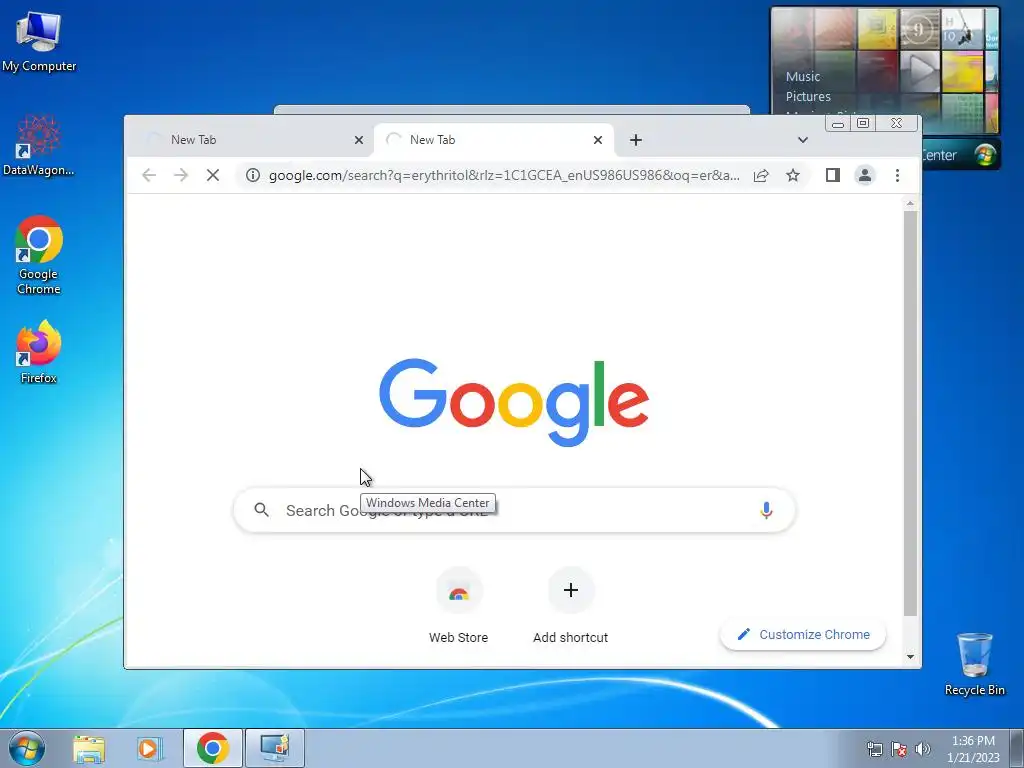Add shortcut on the new tab page
Image resolution: width=1024 pixels, height=768 pixels.
pyautogui.click(x=570, y=606)
